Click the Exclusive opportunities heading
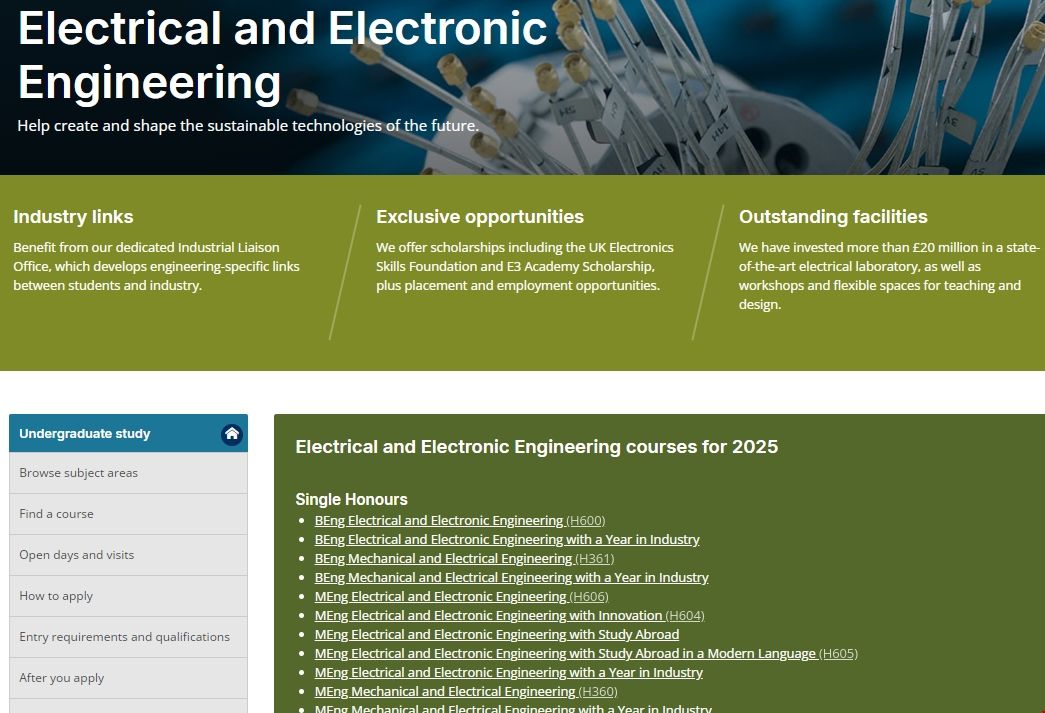Screen dimensions: 1045x713 coord(480,216)
